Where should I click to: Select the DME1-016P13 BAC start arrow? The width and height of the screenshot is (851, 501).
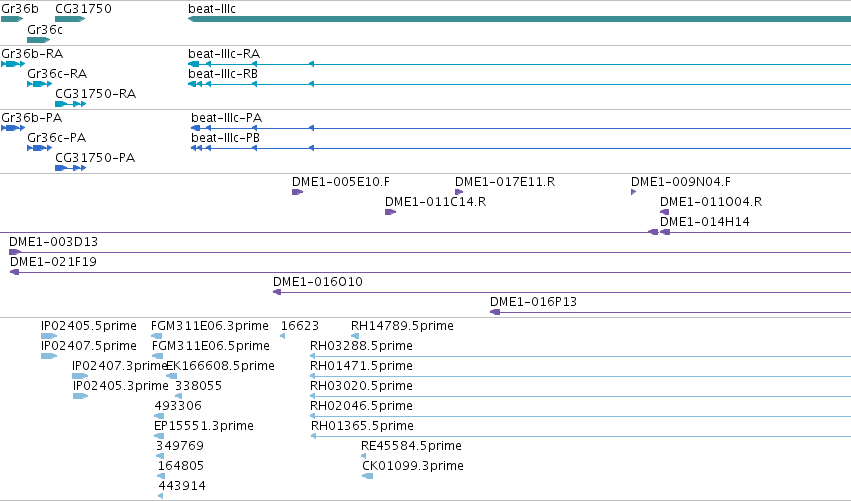495,312
